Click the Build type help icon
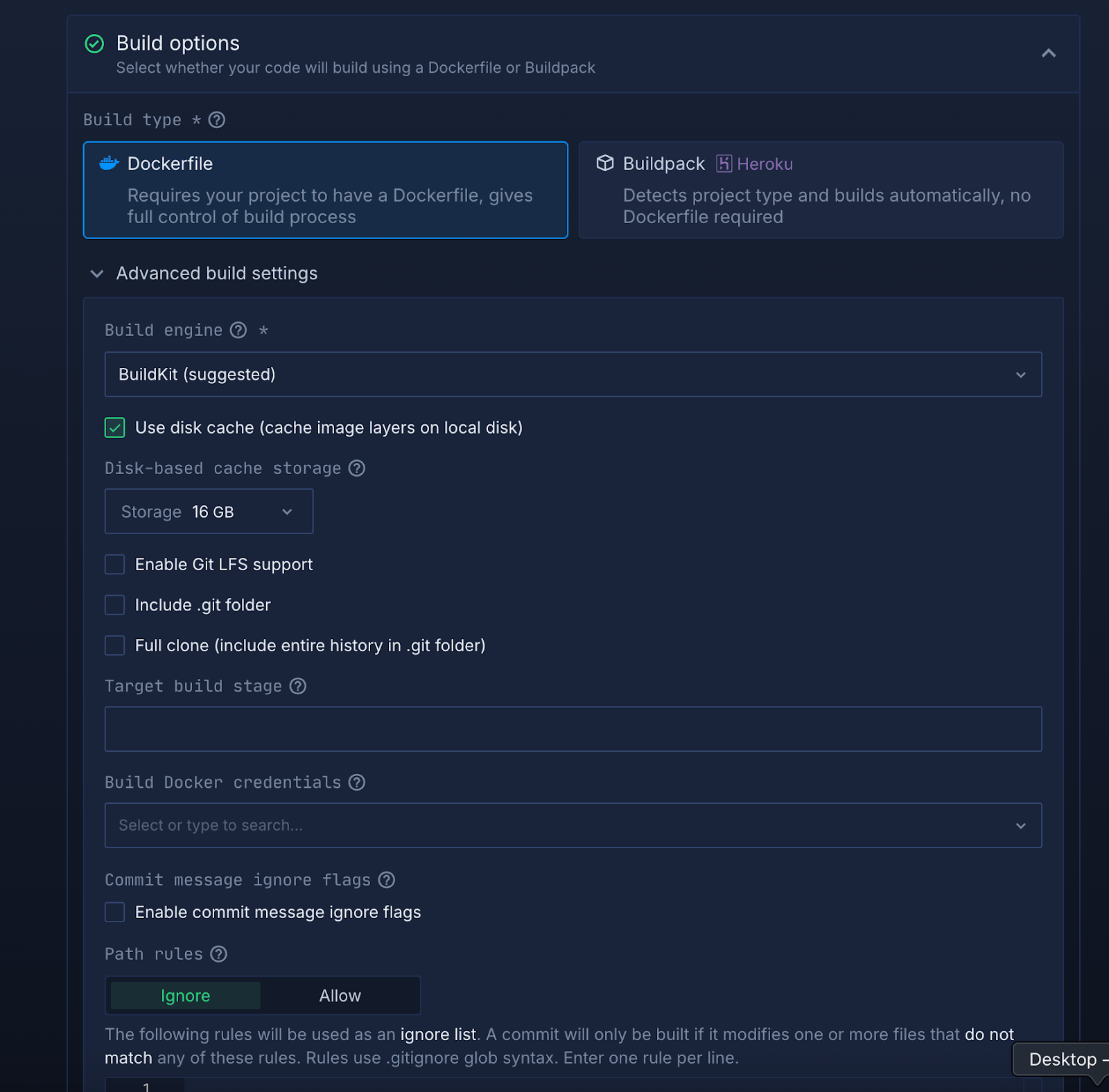This screenshot has width=1109, height=1092. [x=217, y=120]
